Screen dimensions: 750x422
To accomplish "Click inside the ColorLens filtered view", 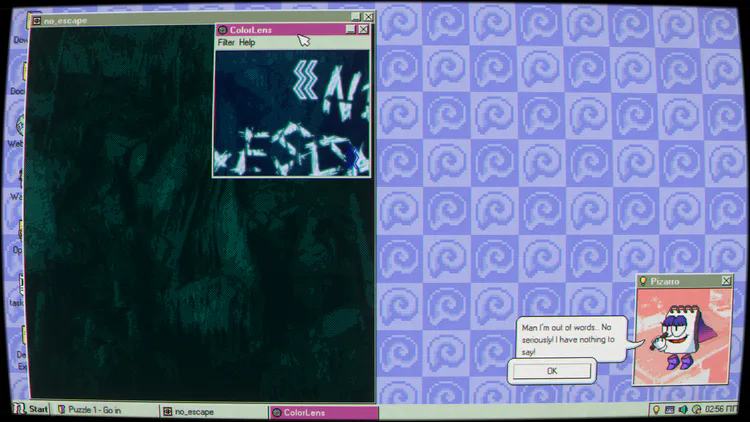I will (292, 113).
